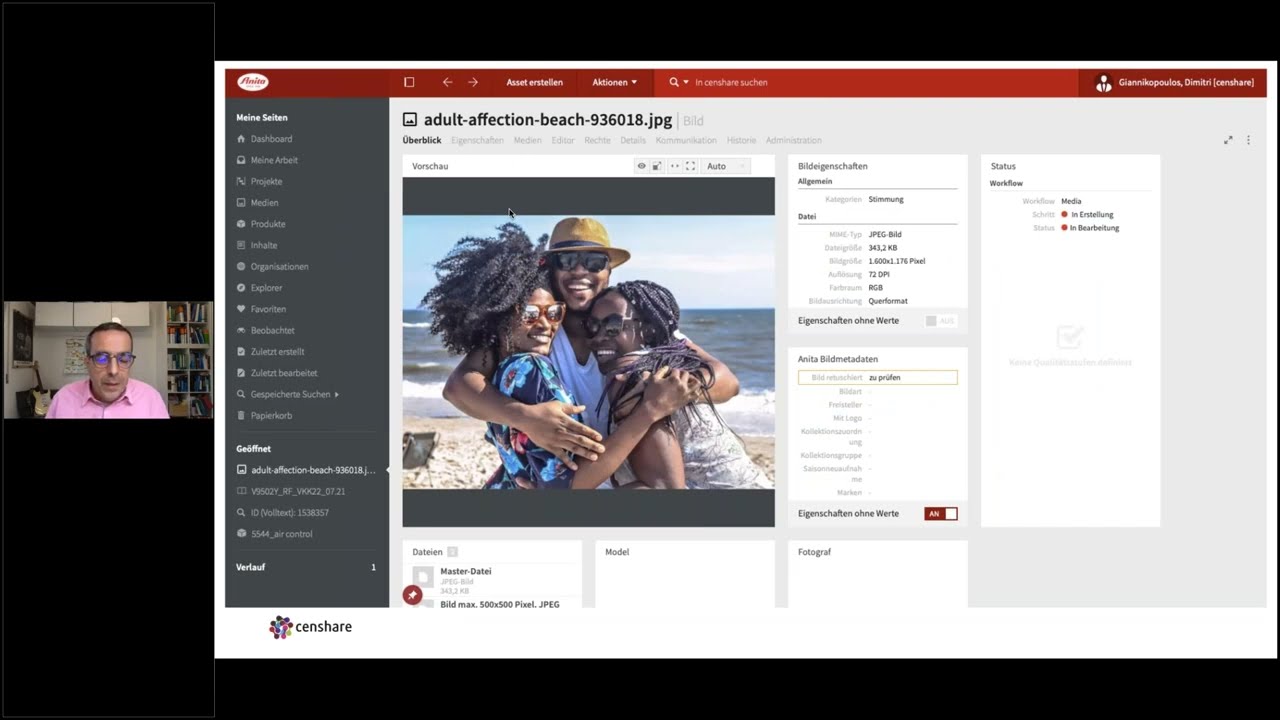Click the forward navigation arrow
The width and height of the screenshot is (1280, 720).
point(473,82)
